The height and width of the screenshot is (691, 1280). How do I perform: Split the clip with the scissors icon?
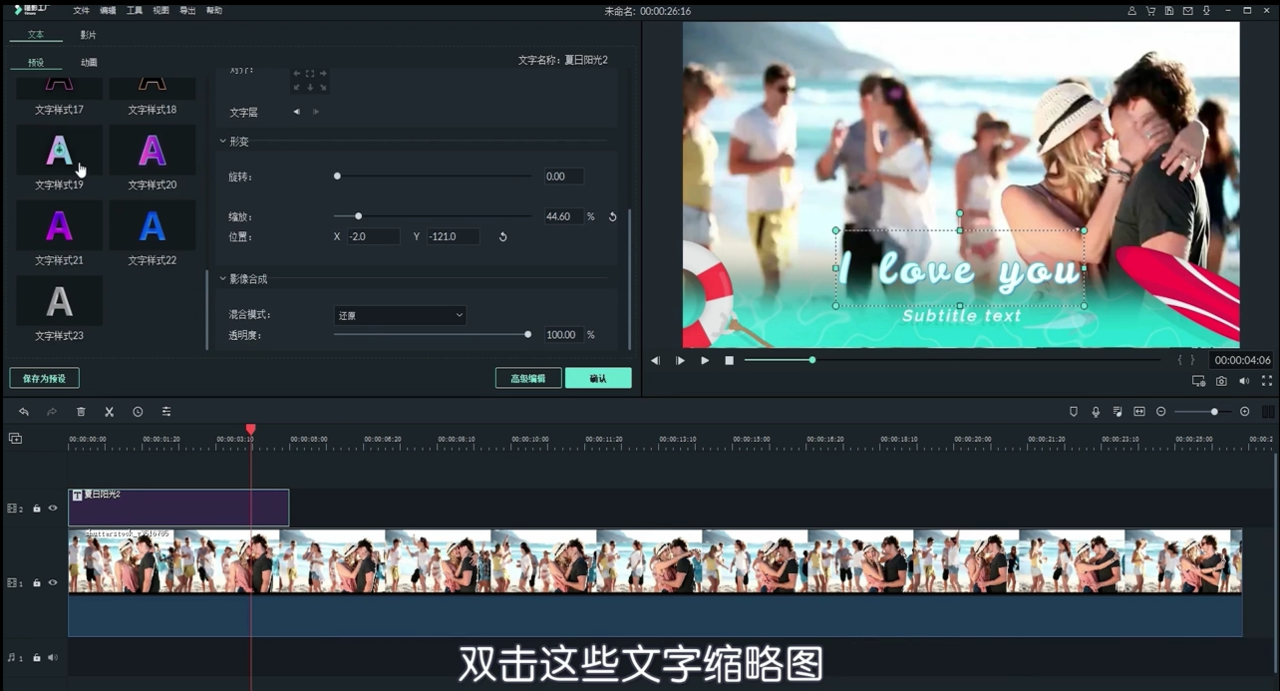pyautogui.click(x=109, y=411)
